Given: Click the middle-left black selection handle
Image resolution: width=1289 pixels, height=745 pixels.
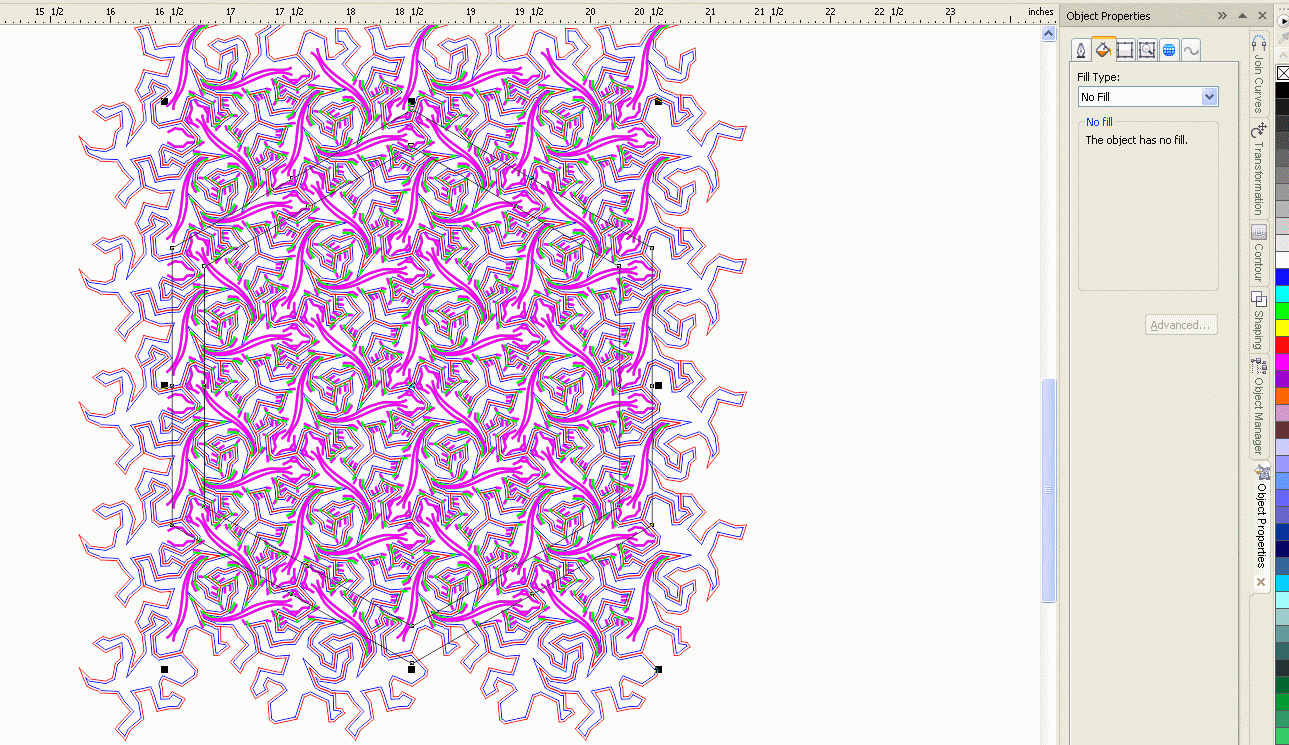Looking at the screenshot, I should click(x=164, y=385).
